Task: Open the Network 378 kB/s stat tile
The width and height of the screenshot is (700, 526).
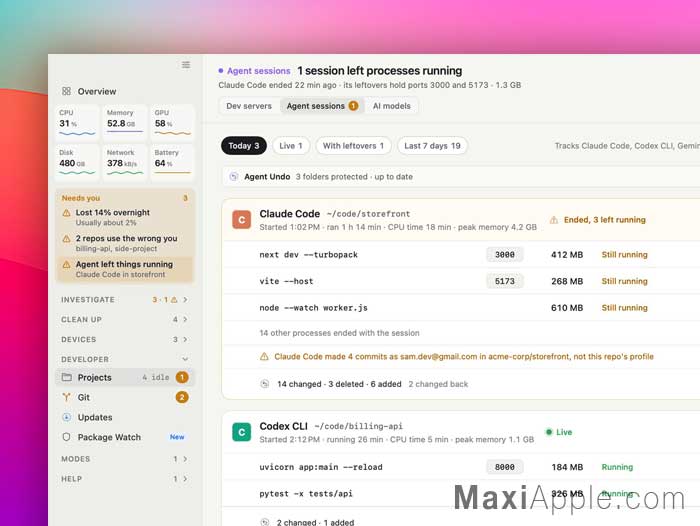Action: tap(125, 161)
